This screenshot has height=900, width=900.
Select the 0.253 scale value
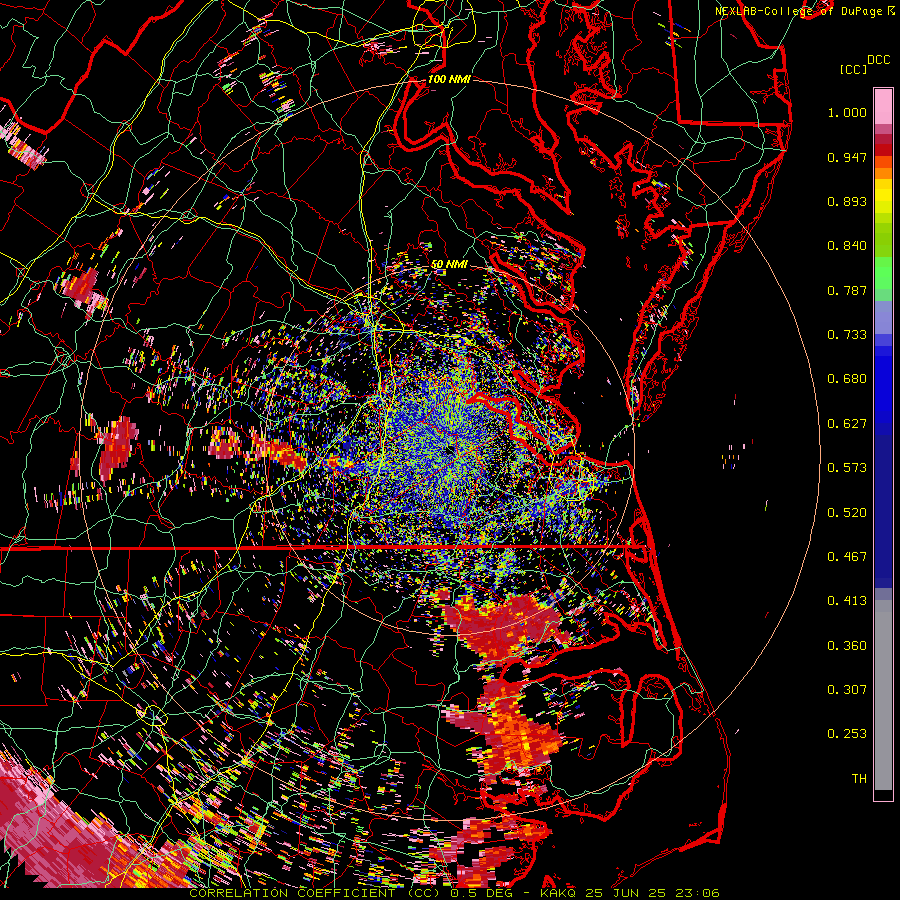point(847,734)
